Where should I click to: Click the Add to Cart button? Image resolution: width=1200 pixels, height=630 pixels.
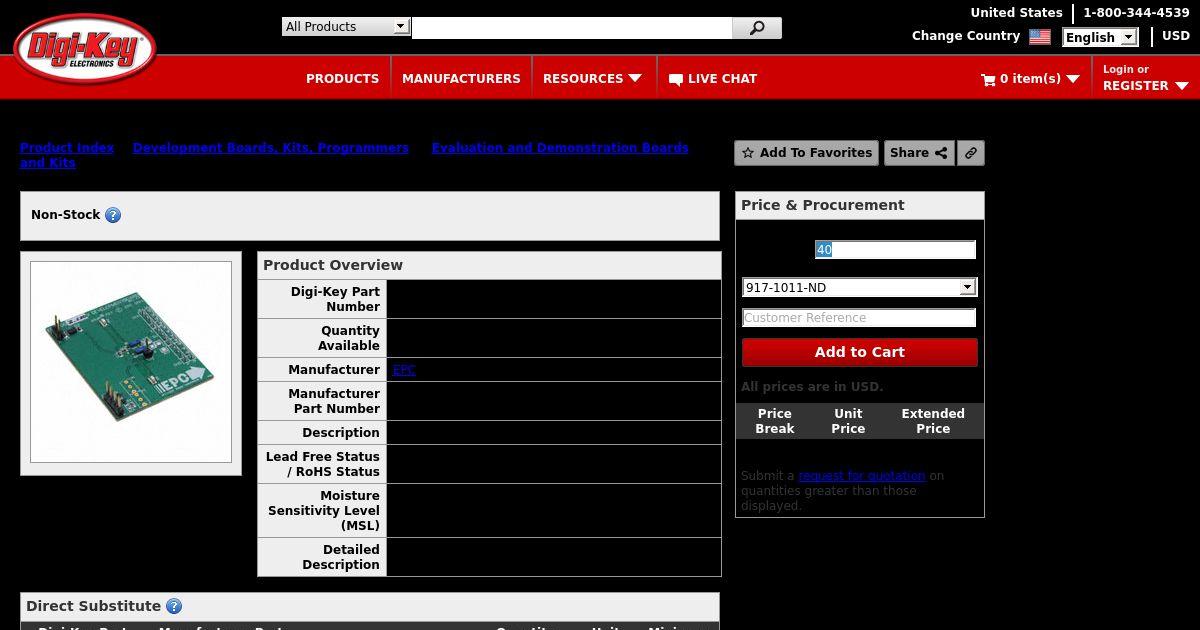click(859, 352)
